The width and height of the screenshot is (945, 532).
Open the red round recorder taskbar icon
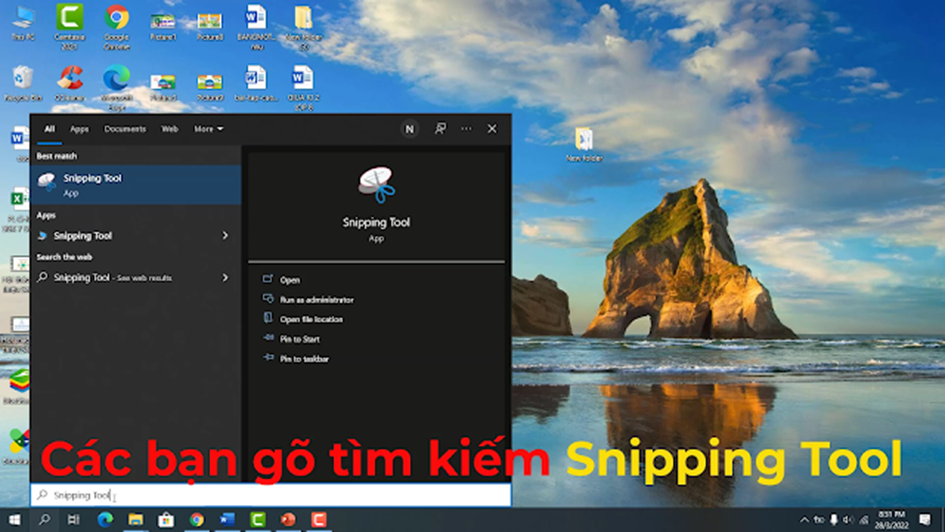tap(288, 519)
